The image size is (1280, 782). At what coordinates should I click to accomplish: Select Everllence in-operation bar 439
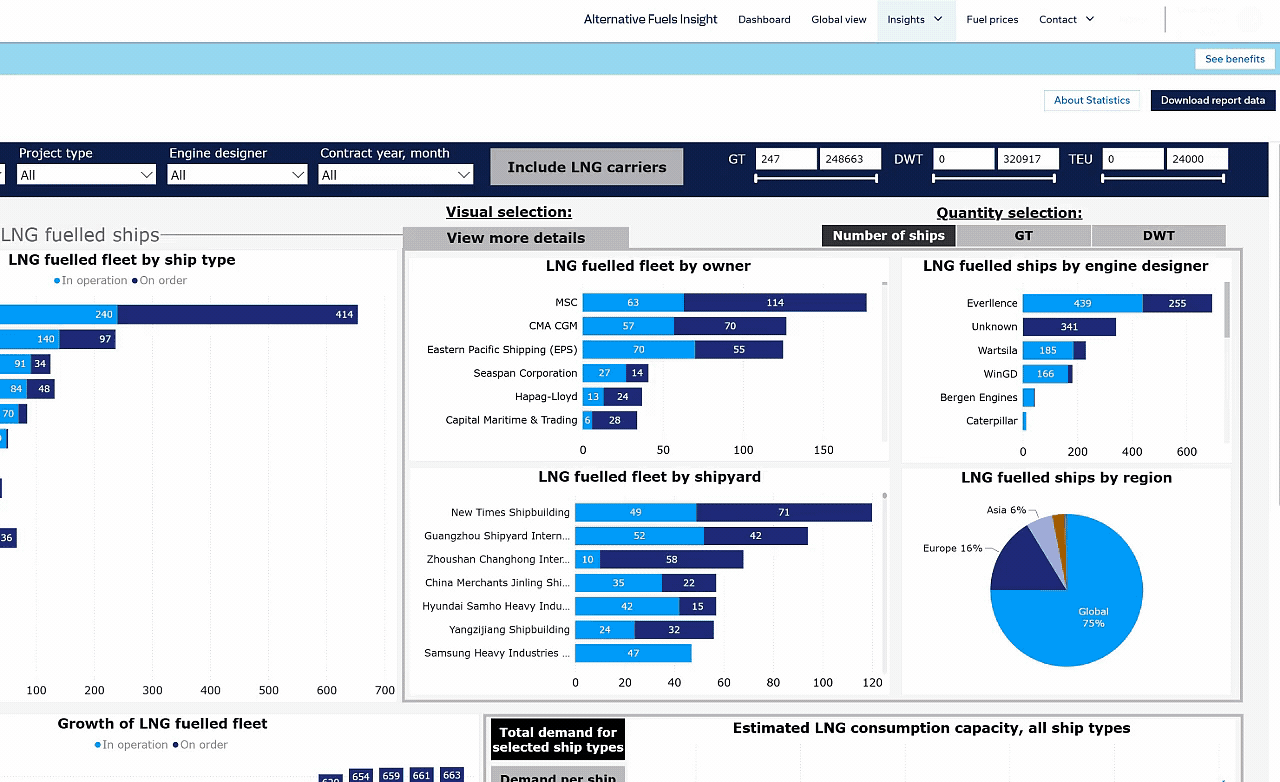[1082, 303]
